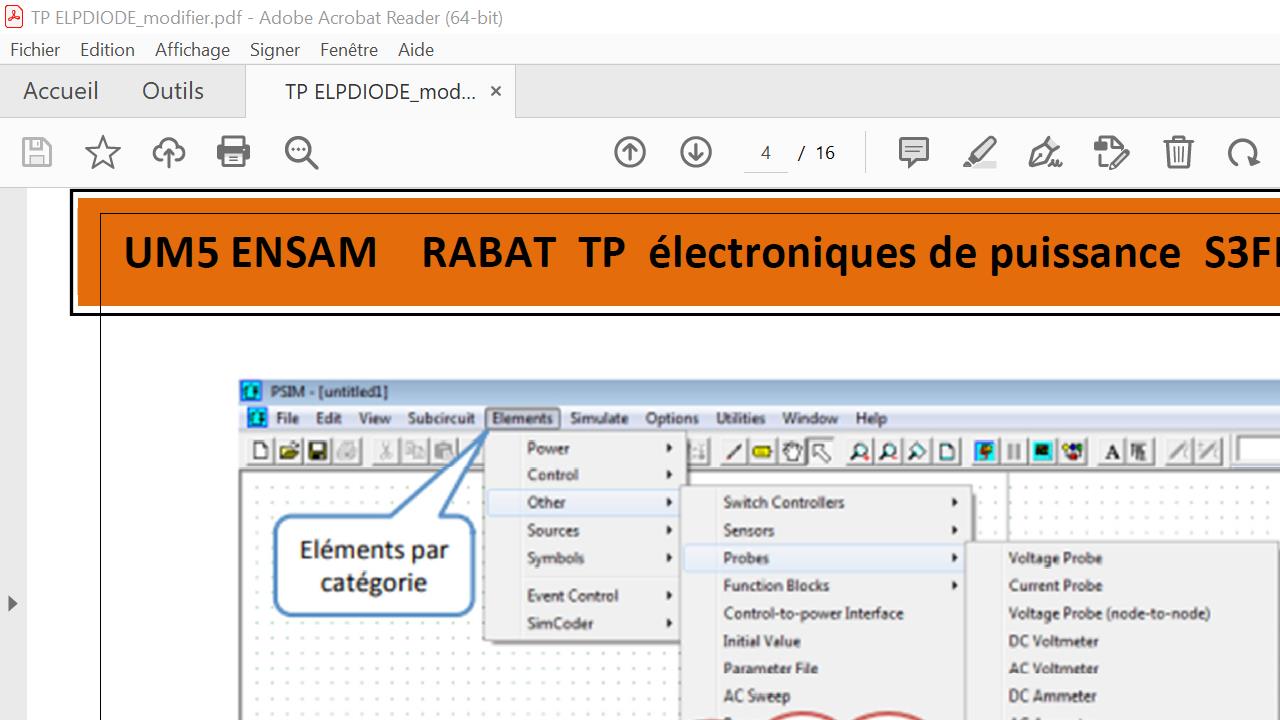Click the Save file icon

coord(37,152)
